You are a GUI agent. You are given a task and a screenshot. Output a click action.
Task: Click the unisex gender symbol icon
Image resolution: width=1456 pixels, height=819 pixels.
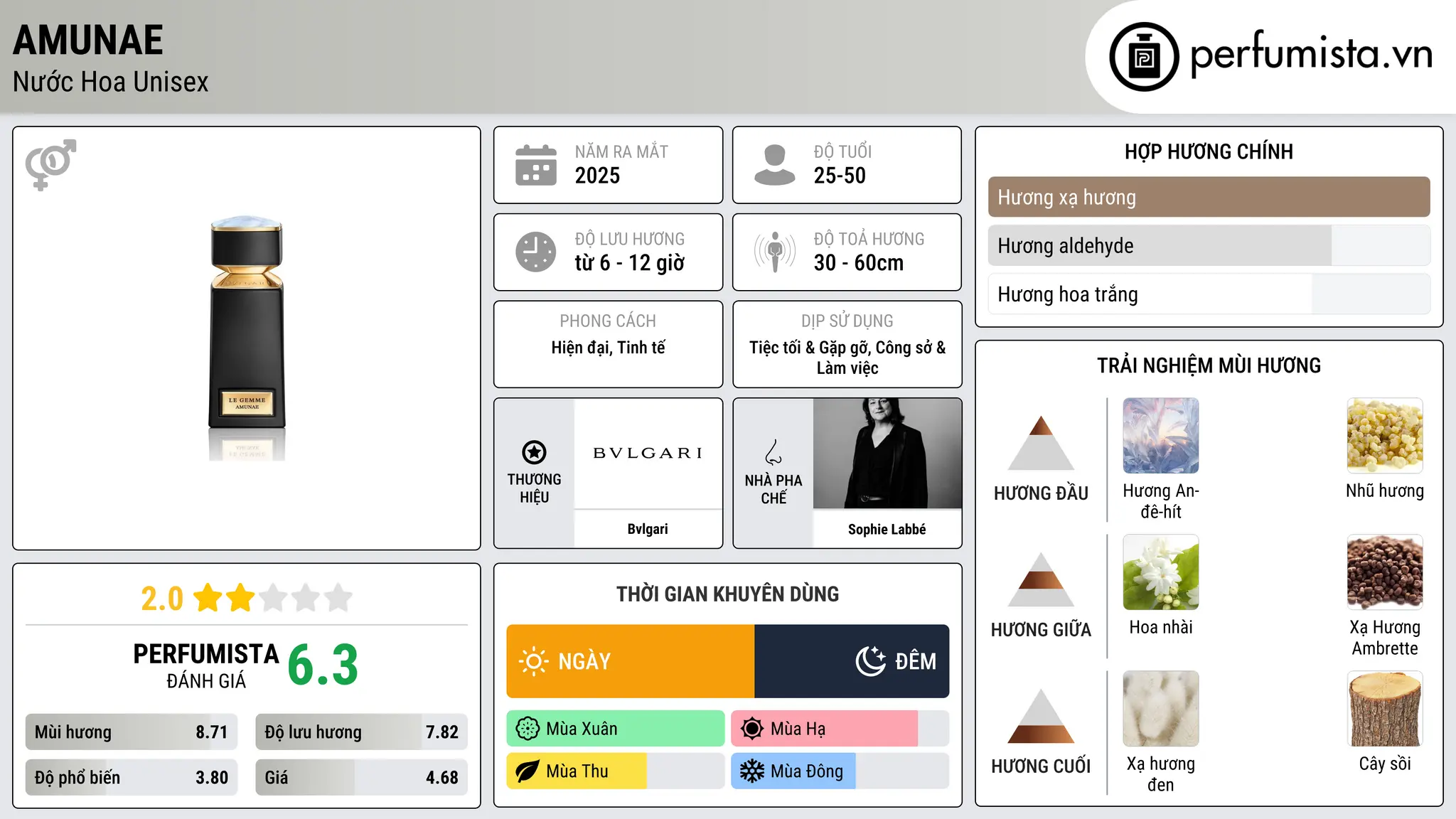tap(50, 164)
